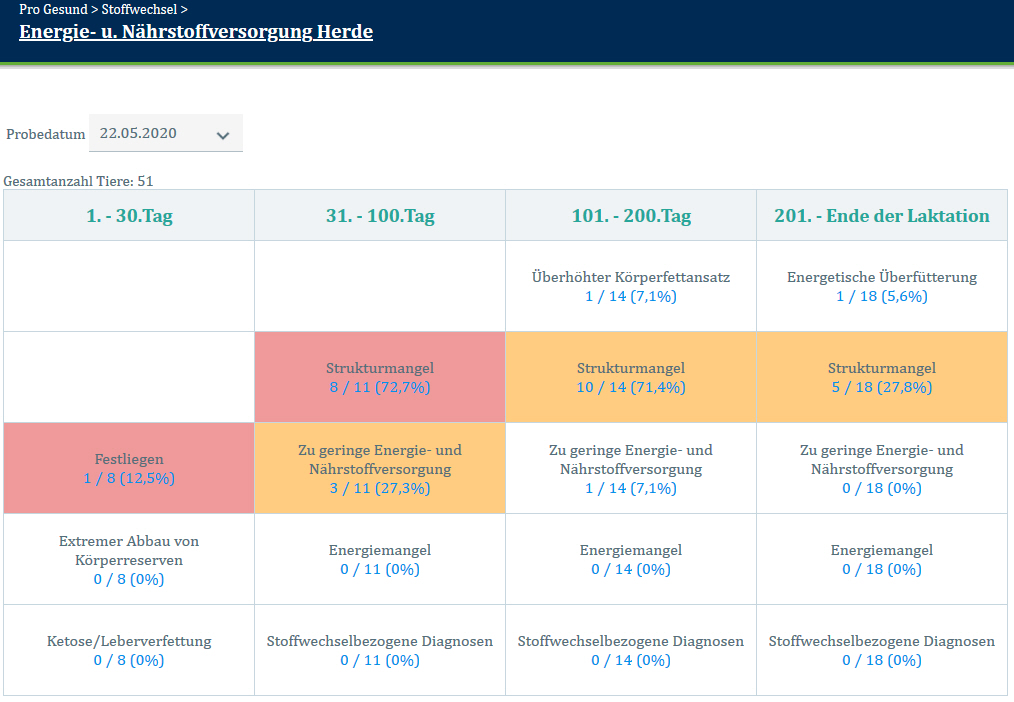Click the 3 / 11 (27,3%) Nährstoffversorgung value
Image resolution: width=1014 pixels, height=702 pixels.
(380, 488)
